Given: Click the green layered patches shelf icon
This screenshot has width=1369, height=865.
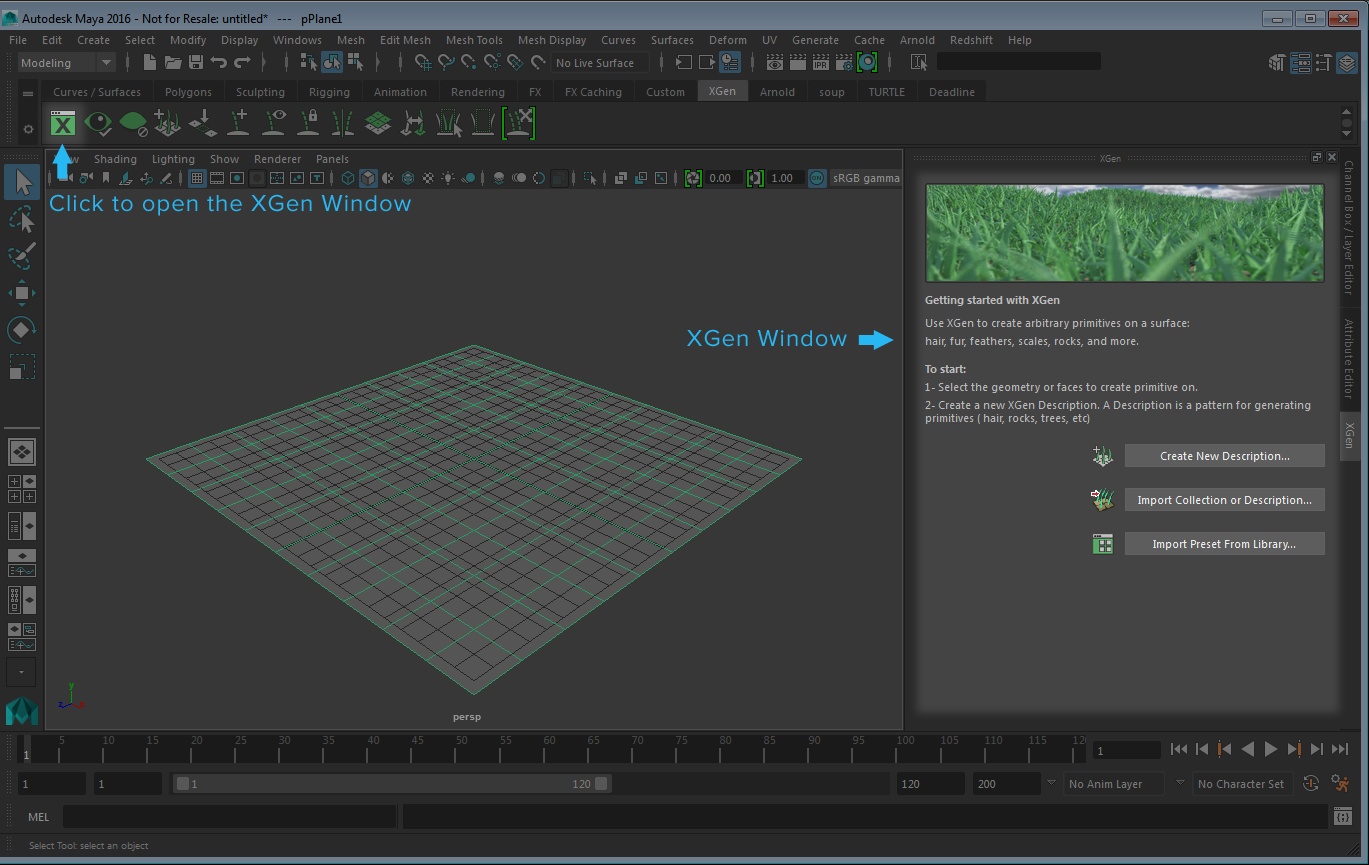Looking at the screenshot, I should [377, 123].
